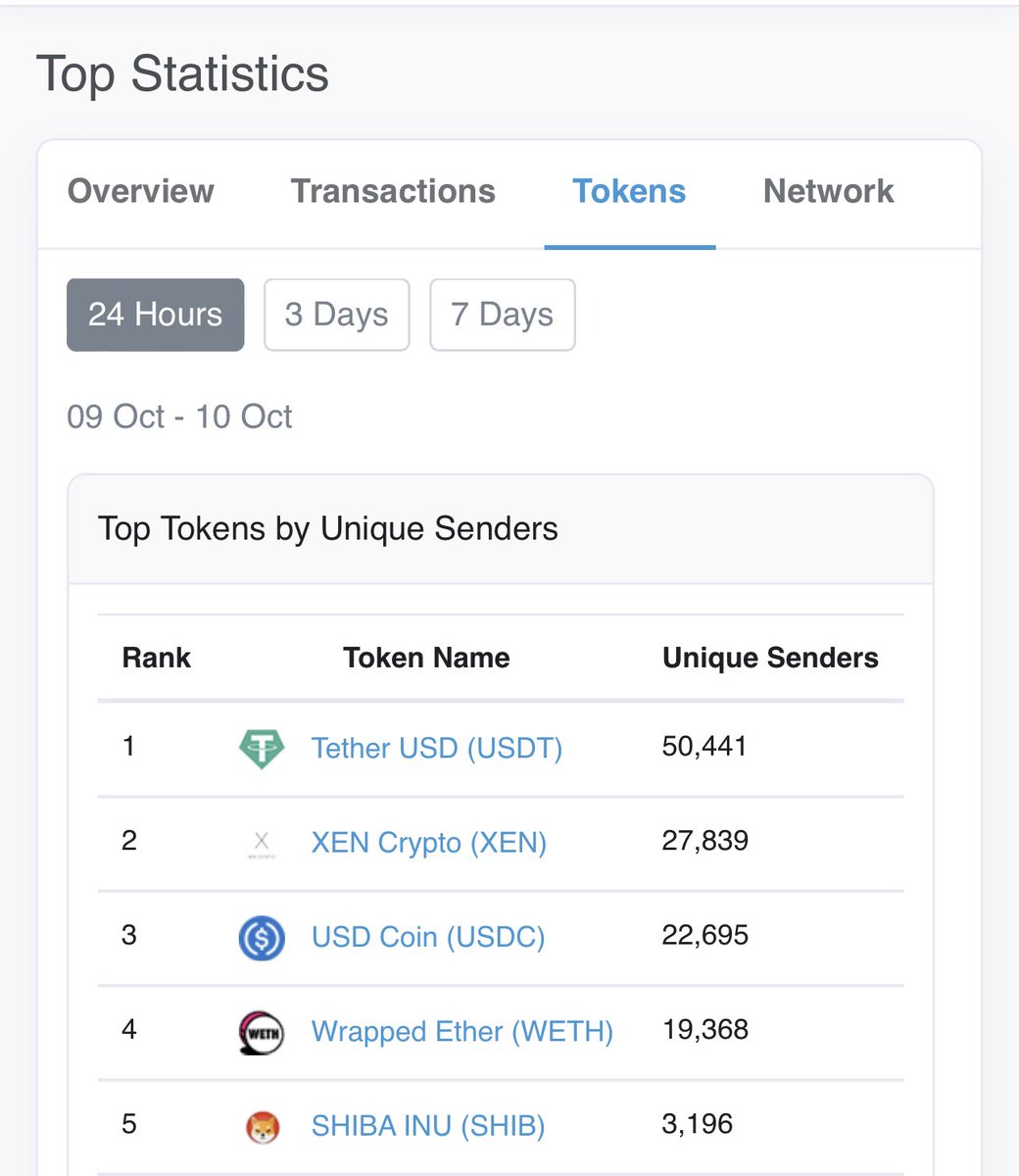Open the Tether USD (USDT) token link

[437, 749]
